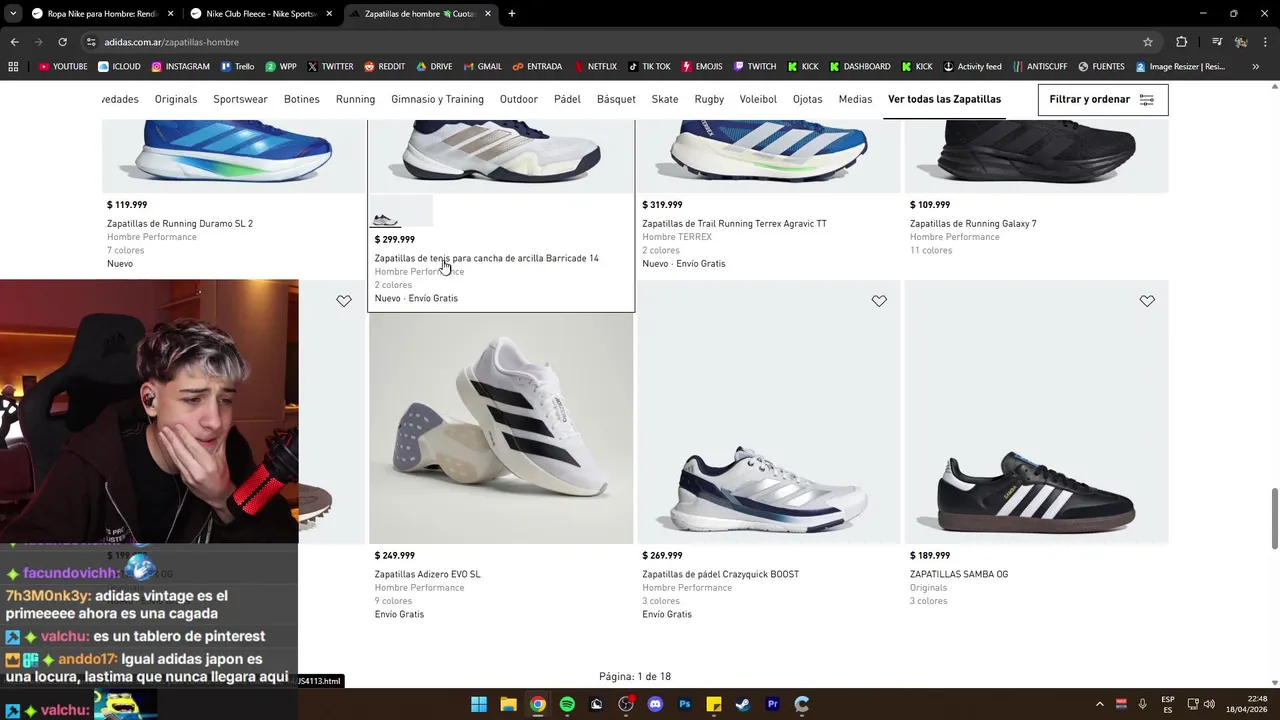Open Zapatillas de Running Duramo SL 2
Image resolution: width=1280 pixels, height=720 pixels.
point(180,224)
